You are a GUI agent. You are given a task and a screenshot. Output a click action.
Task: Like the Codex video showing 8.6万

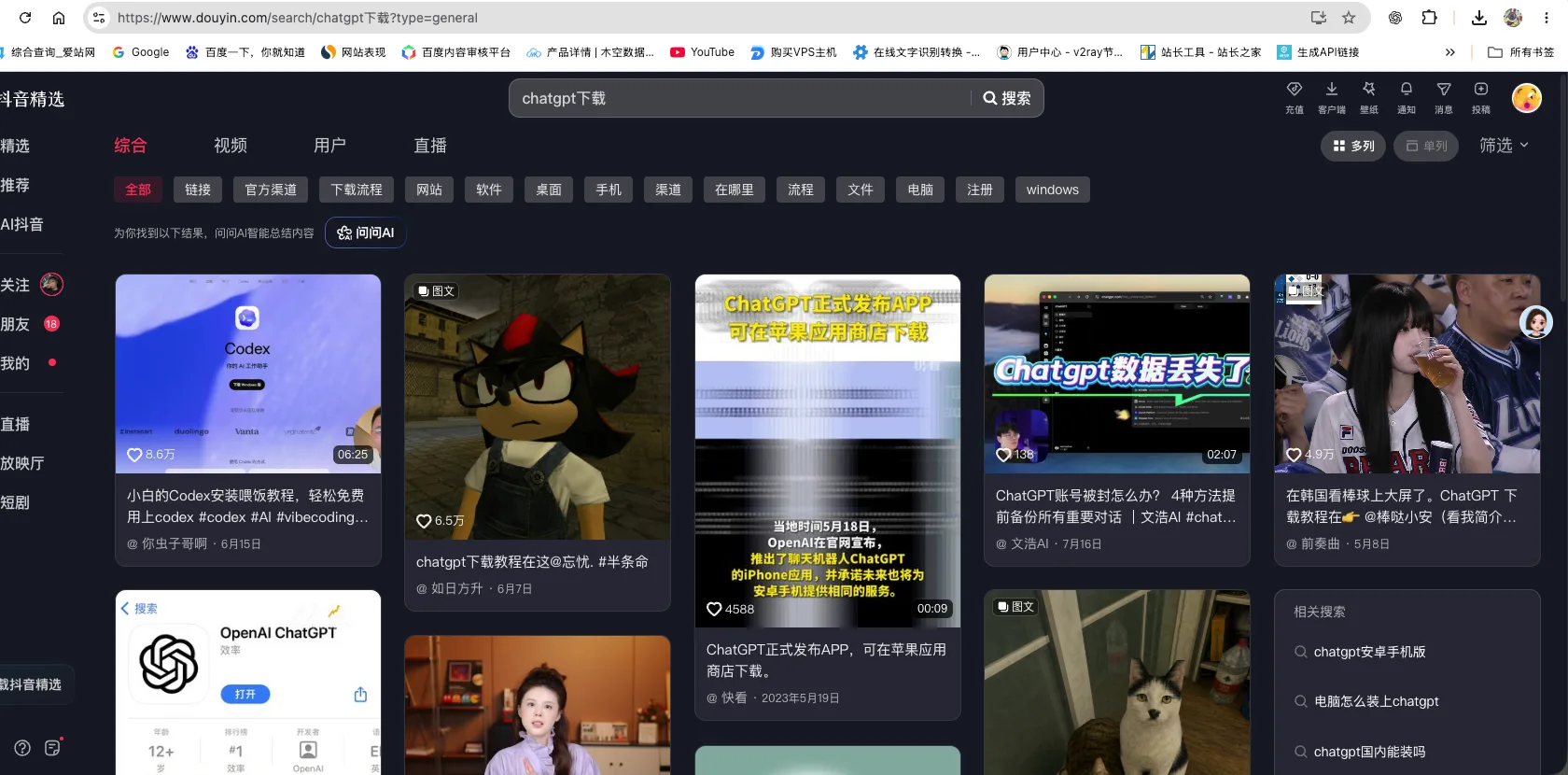click(134, 455)
